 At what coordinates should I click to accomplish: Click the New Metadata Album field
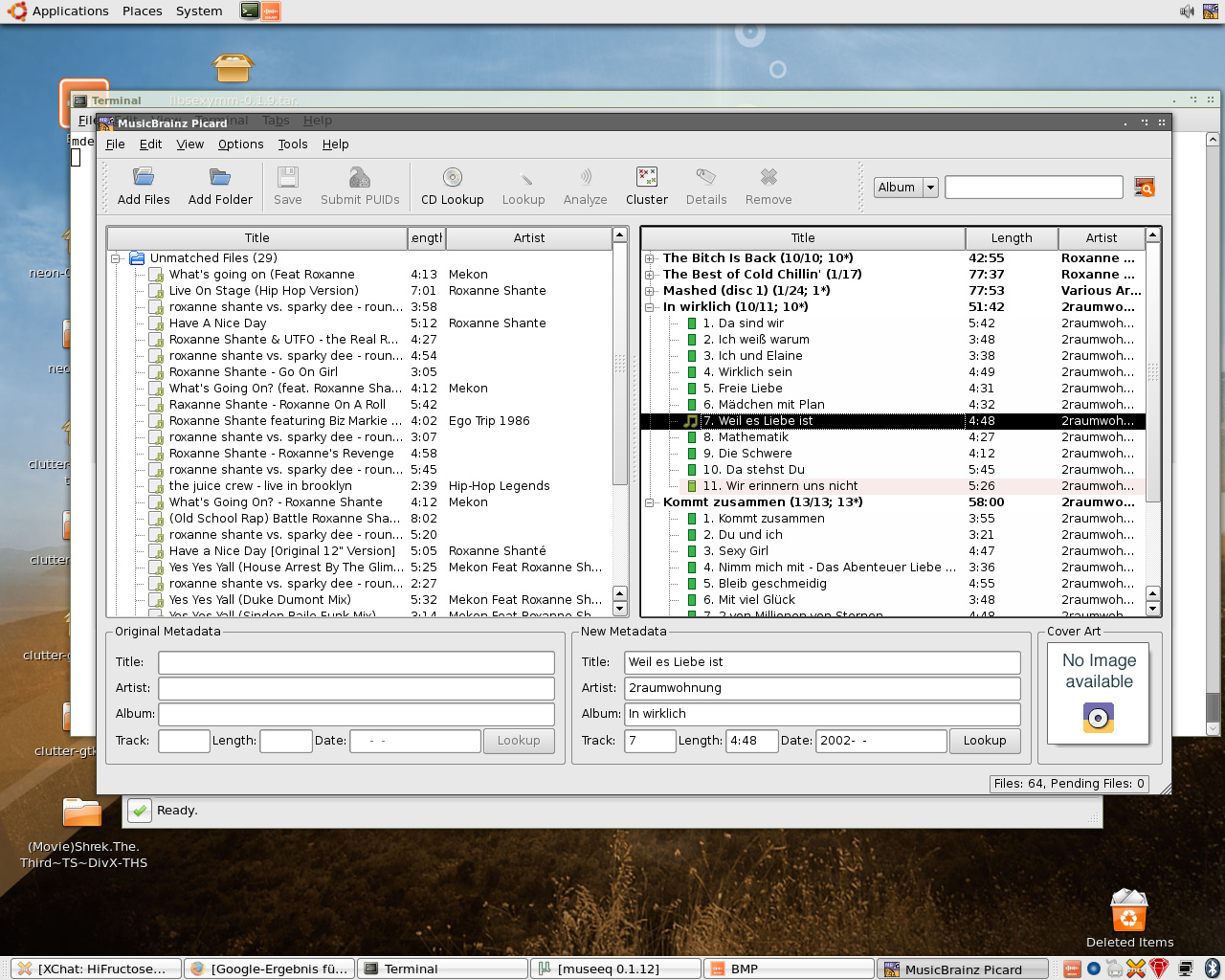(x=822, y=714)
